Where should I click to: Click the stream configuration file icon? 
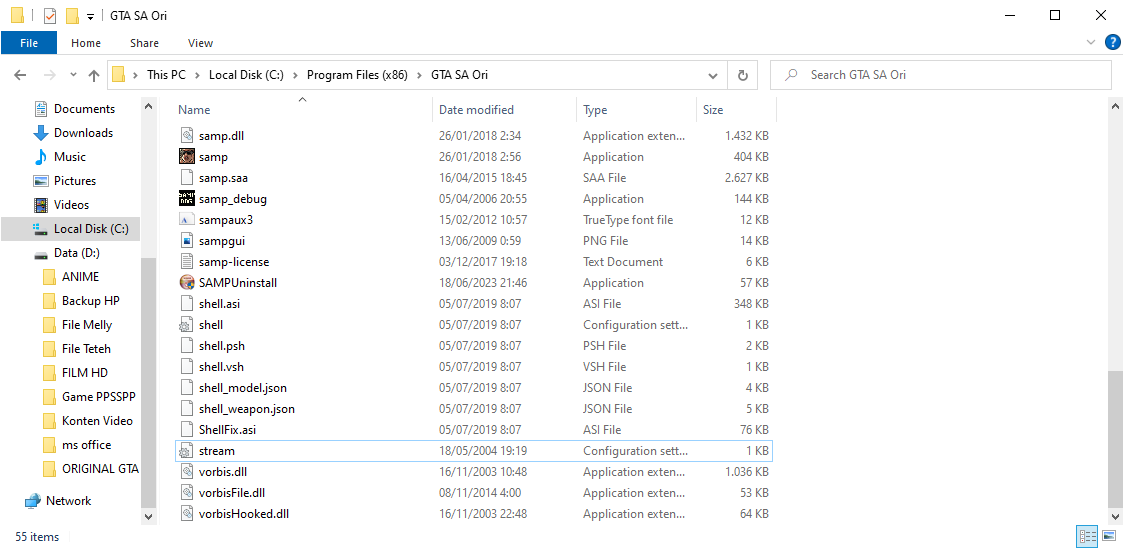pyautogui.click(x=186, y=451)
